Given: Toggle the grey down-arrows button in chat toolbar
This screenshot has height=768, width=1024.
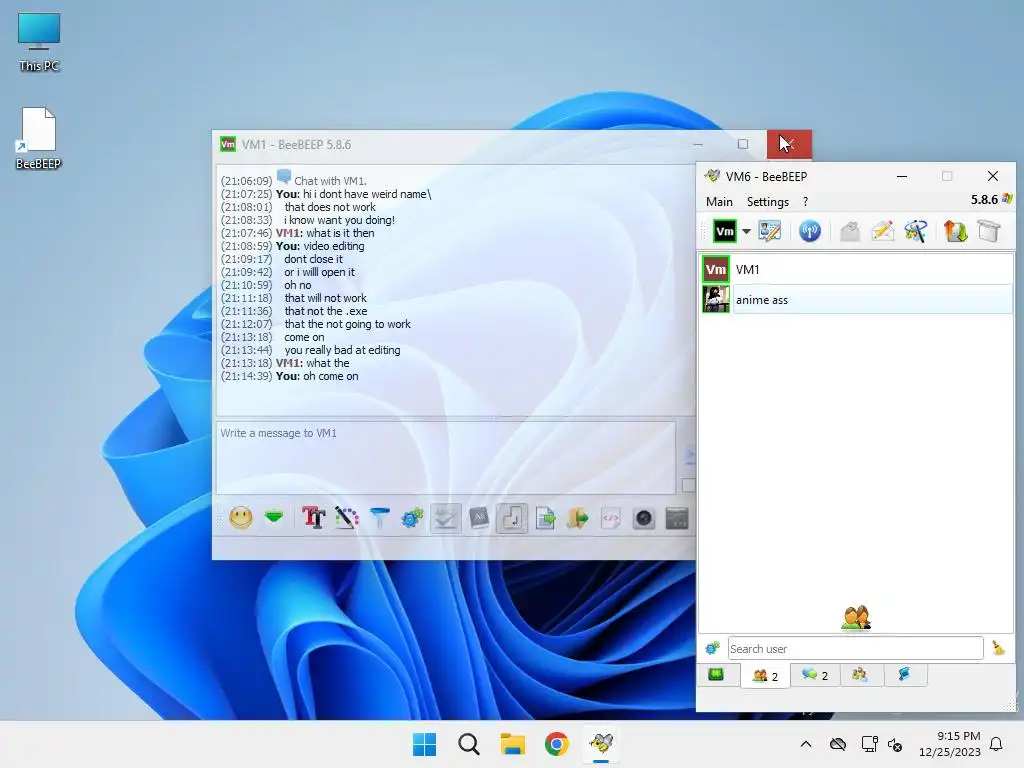Looking at the screenshot, I should [446, 519].
